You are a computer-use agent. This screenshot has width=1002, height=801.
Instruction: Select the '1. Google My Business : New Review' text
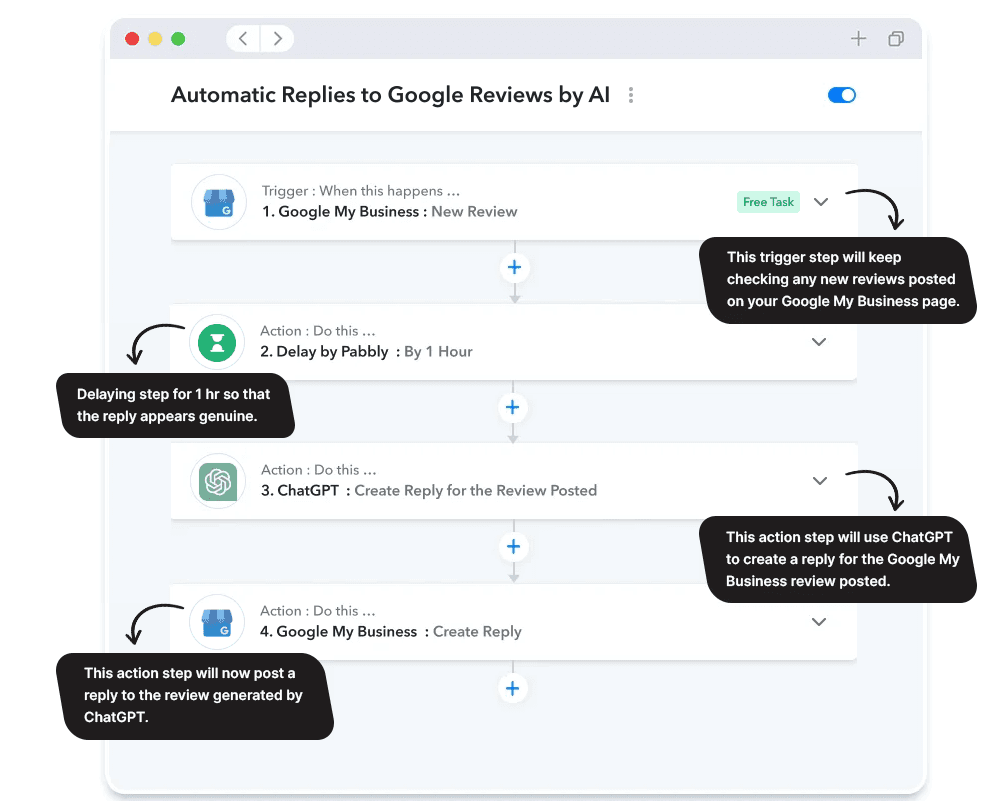click(390, 212)
